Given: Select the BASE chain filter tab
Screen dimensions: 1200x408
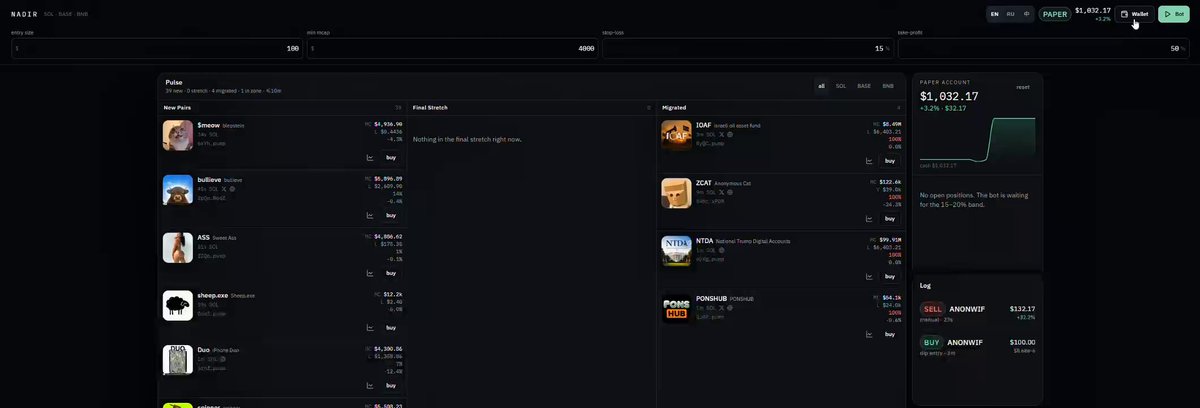Looking at the screenshot, I should (x=864, y=86).
